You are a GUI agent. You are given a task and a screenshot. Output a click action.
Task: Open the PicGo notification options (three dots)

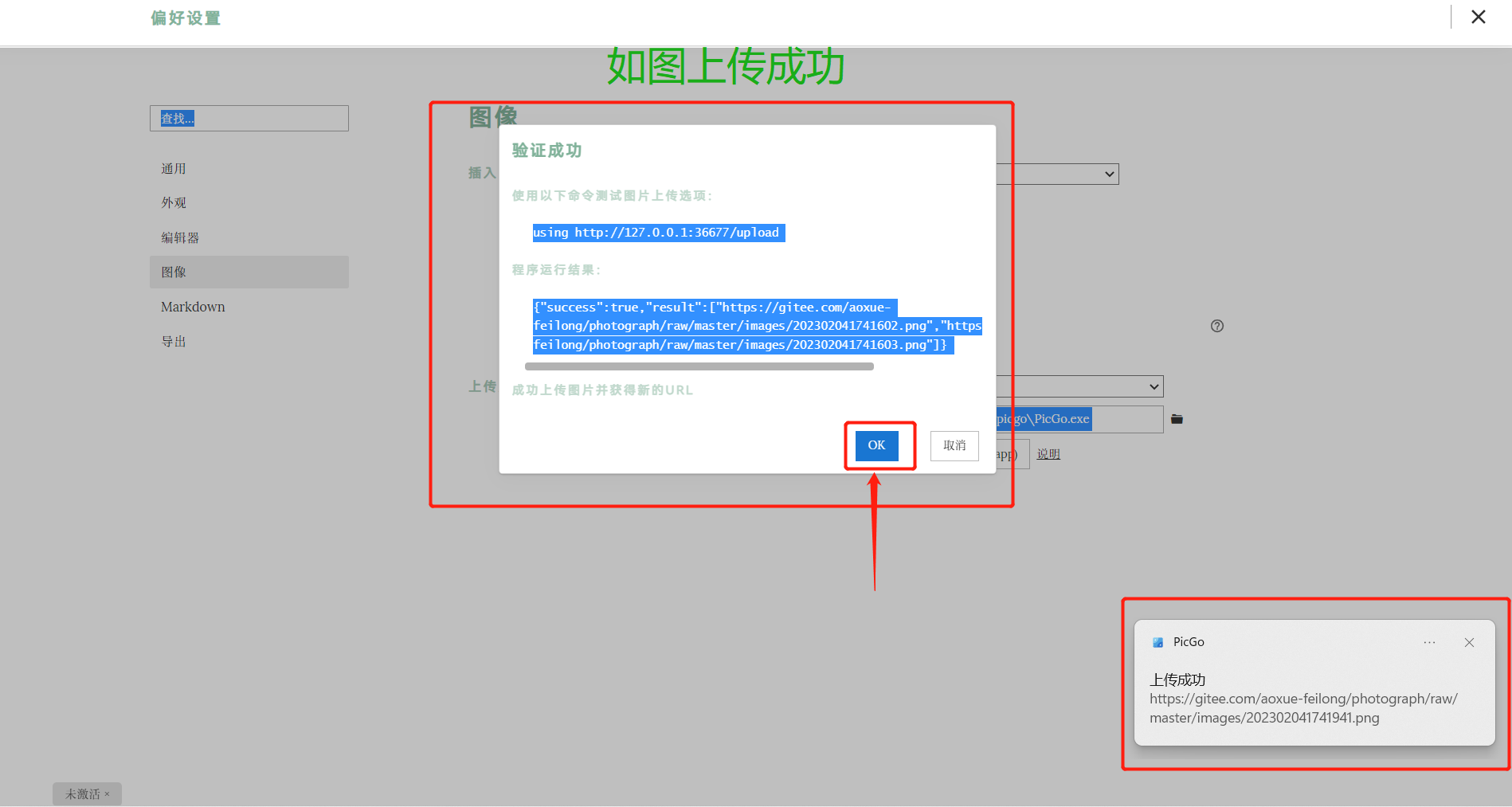(1430, 643)
